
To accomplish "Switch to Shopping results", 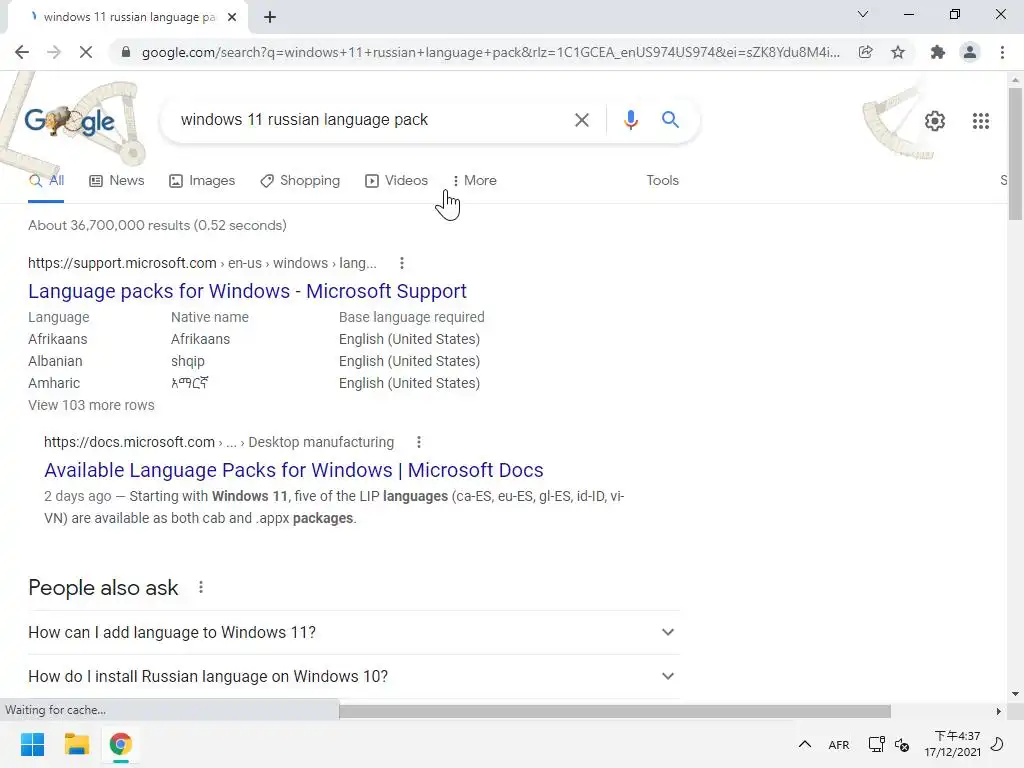I will (x=300, y=181).
